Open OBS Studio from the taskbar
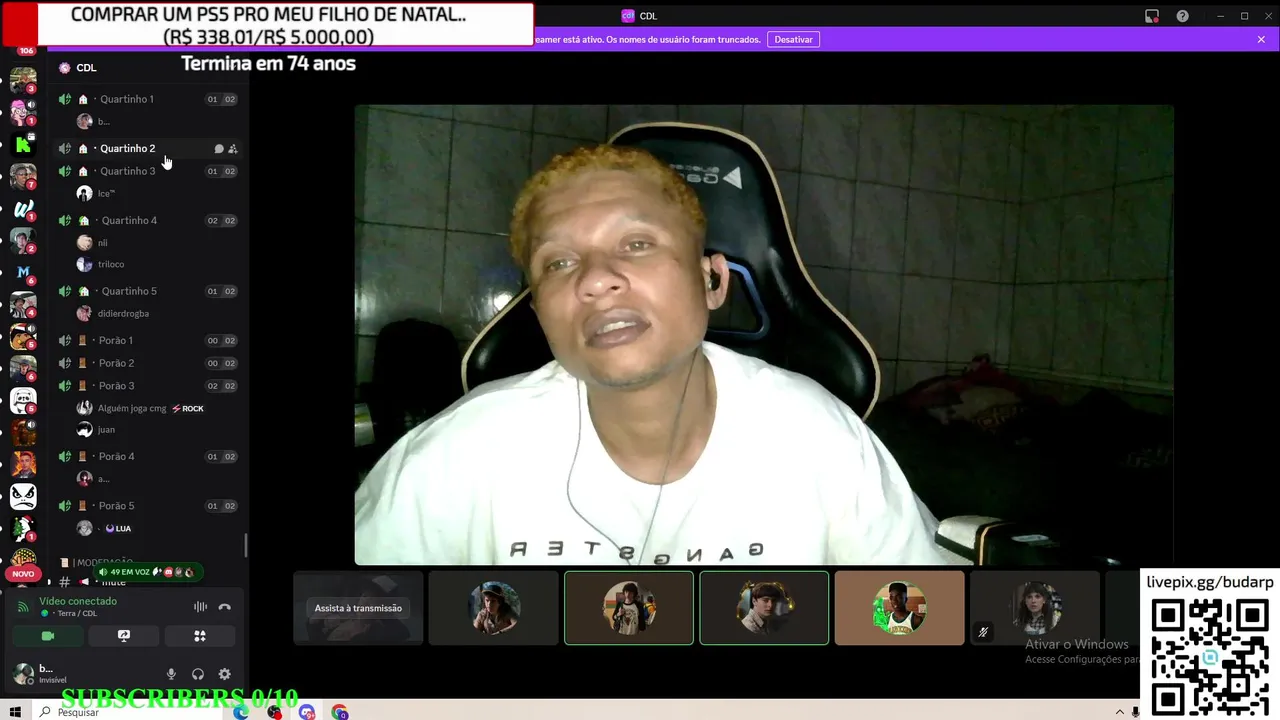 coord(274,712)
